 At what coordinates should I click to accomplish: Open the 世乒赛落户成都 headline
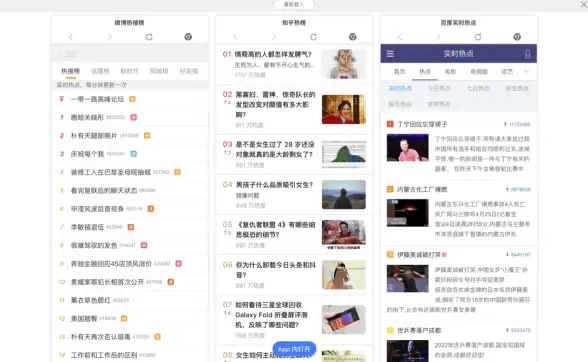click(419, 330)
